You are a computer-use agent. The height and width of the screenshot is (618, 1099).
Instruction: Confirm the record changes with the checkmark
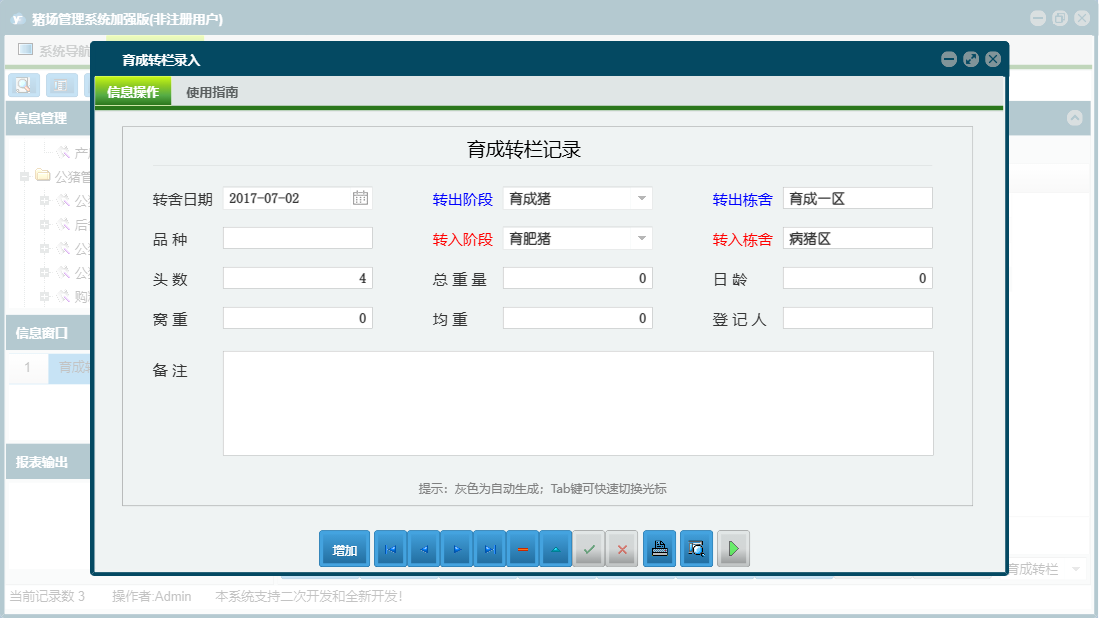(588, 548)
